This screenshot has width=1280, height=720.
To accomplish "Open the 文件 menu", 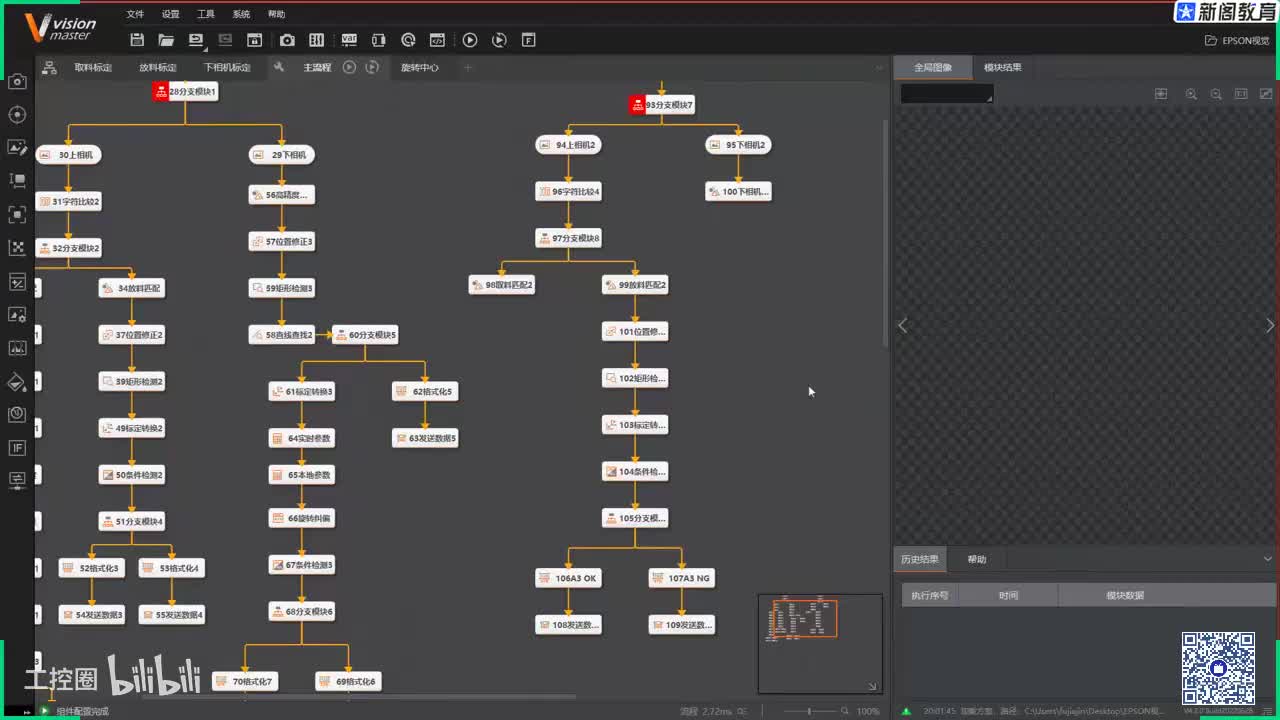I will [x=136, y=14].
